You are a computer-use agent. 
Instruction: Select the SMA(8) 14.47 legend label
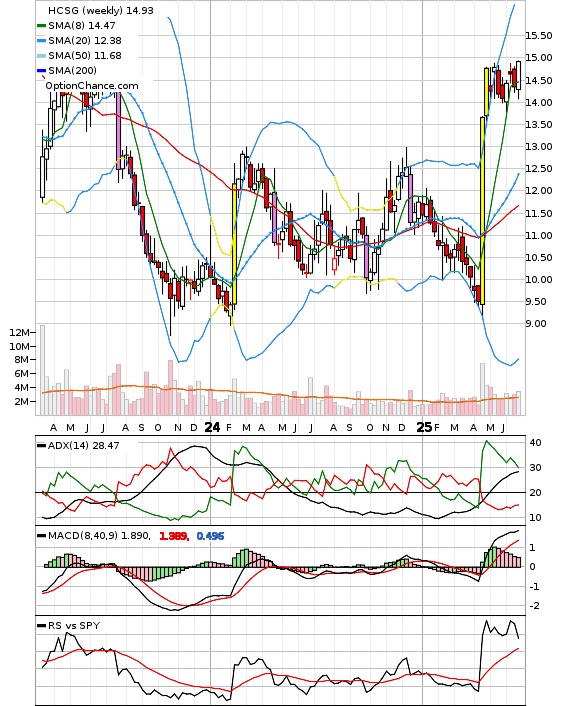pyautogui.click(x=82, y=26)
